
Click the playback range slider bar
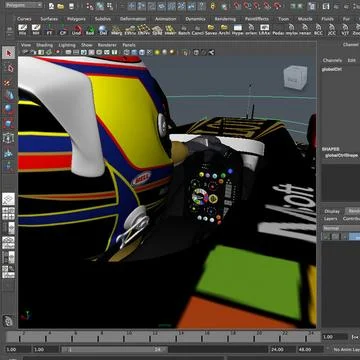(x=114, y=349)
